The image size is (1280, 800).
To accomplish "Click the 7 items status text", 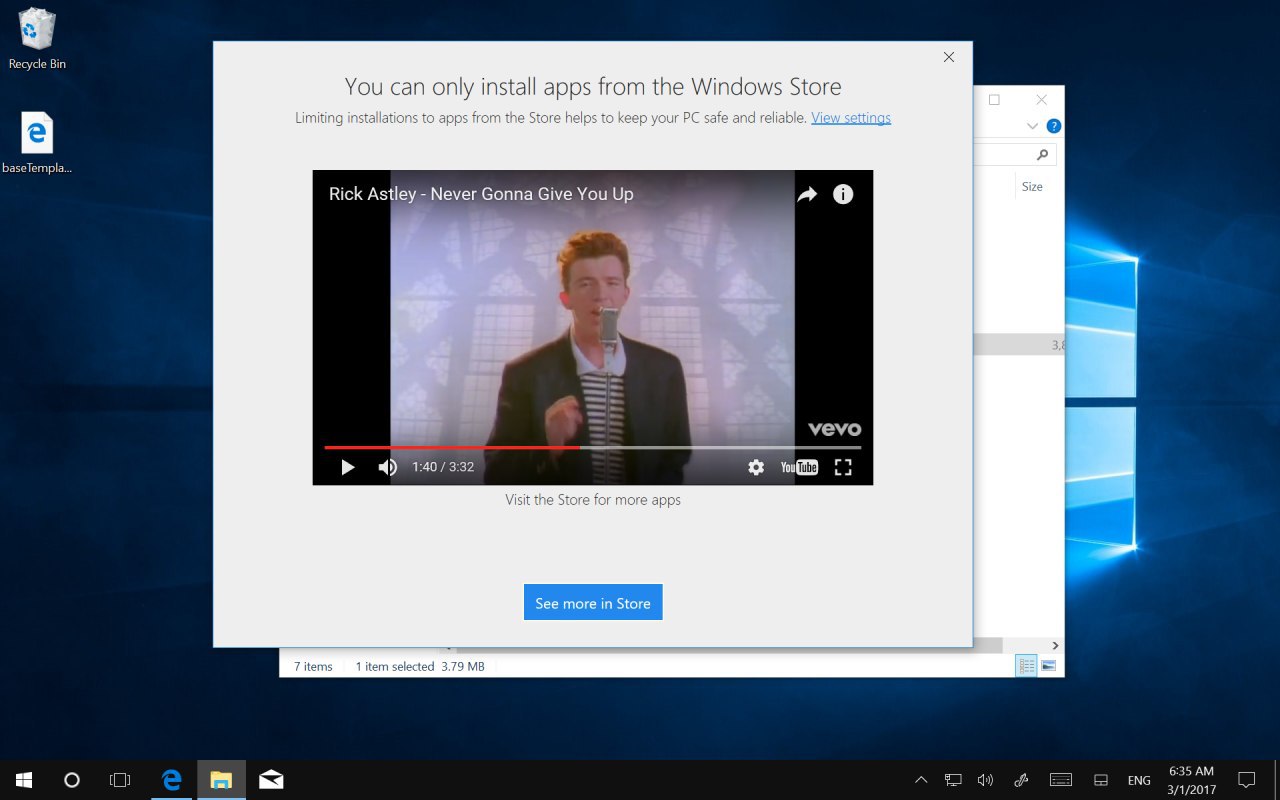I will click(x=313, y=666).
